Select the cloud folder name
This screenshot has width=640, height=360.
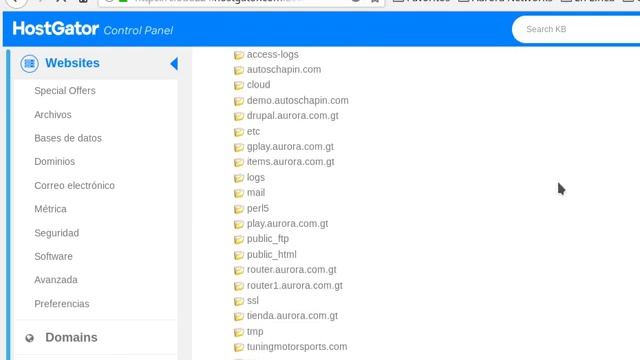(258, 84)
